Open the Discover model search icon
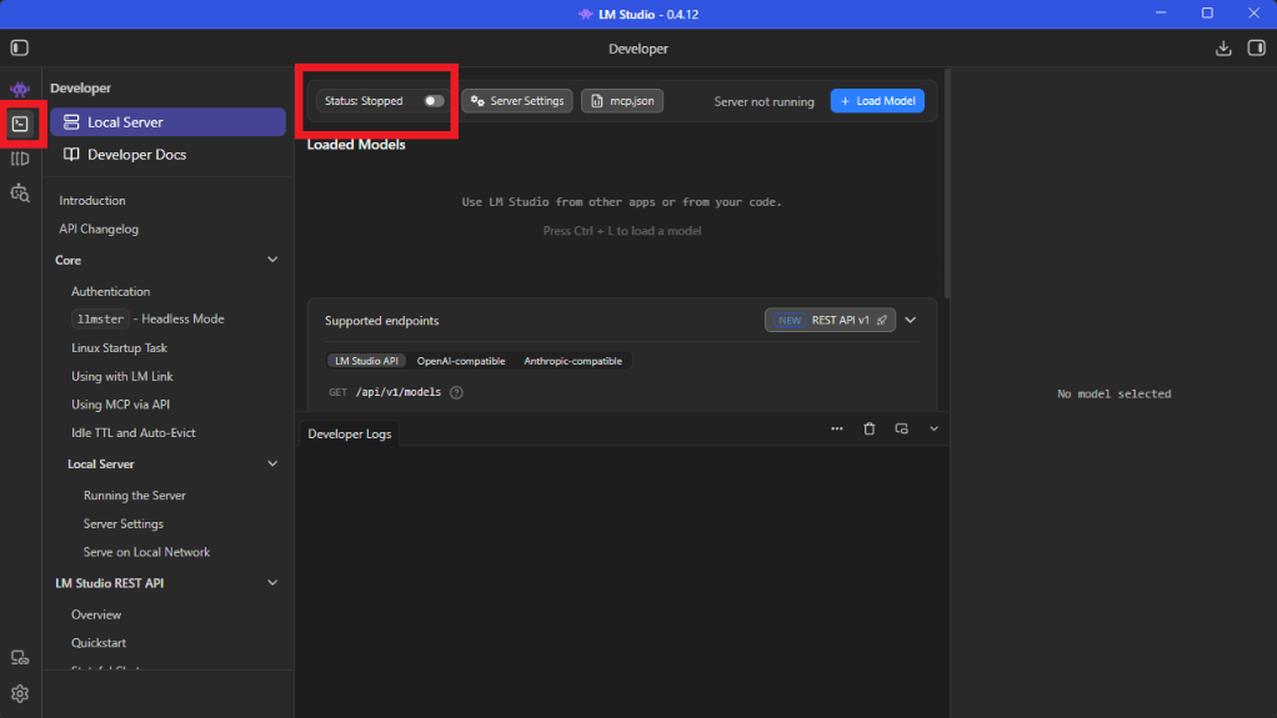The width and height of the screenshot is (1277, 718). pyautogui.click(x=19, y=193)
